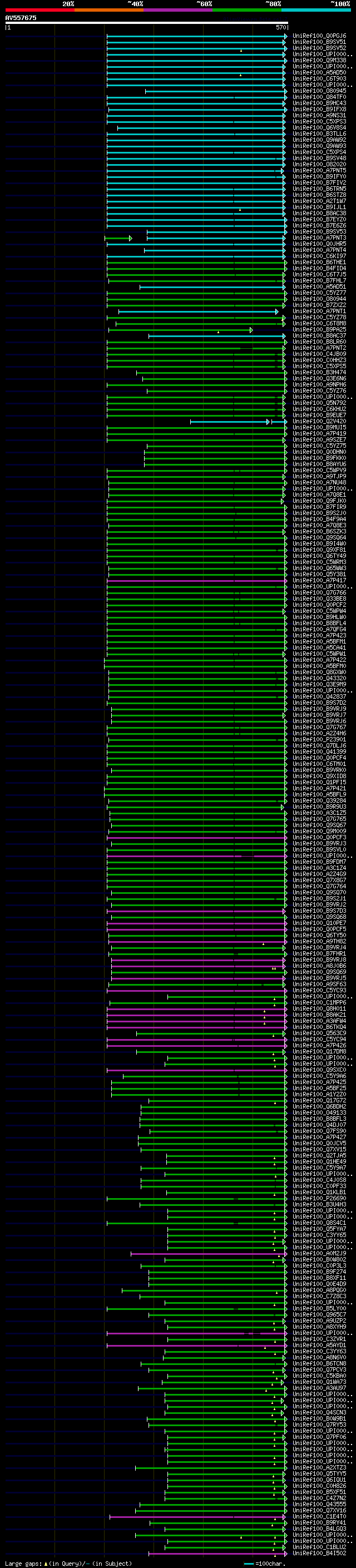Click hit label UniRef100_Q5TYY5
356x1568 pixels.
319,1473
